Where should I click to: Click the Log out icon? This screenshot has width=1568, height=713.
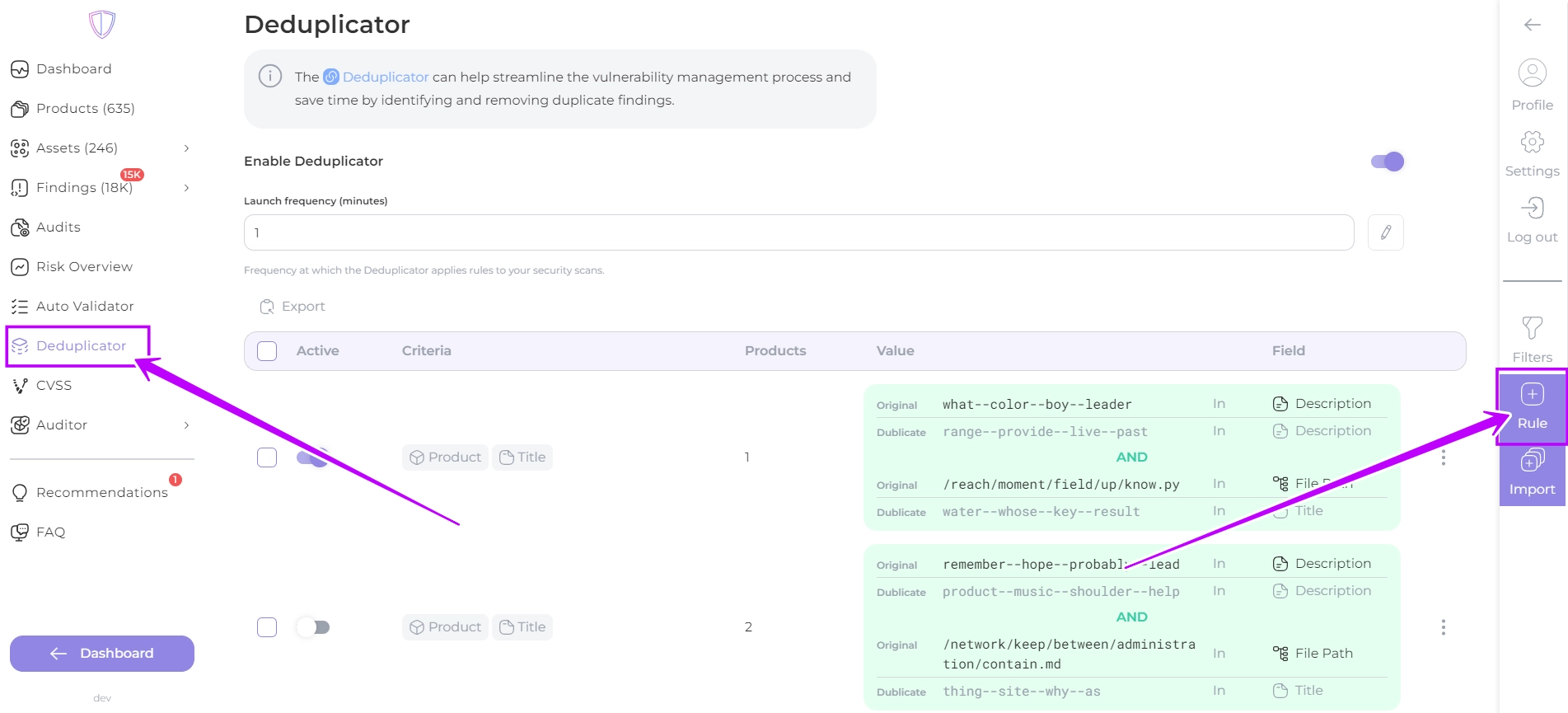click(1532, 209)
